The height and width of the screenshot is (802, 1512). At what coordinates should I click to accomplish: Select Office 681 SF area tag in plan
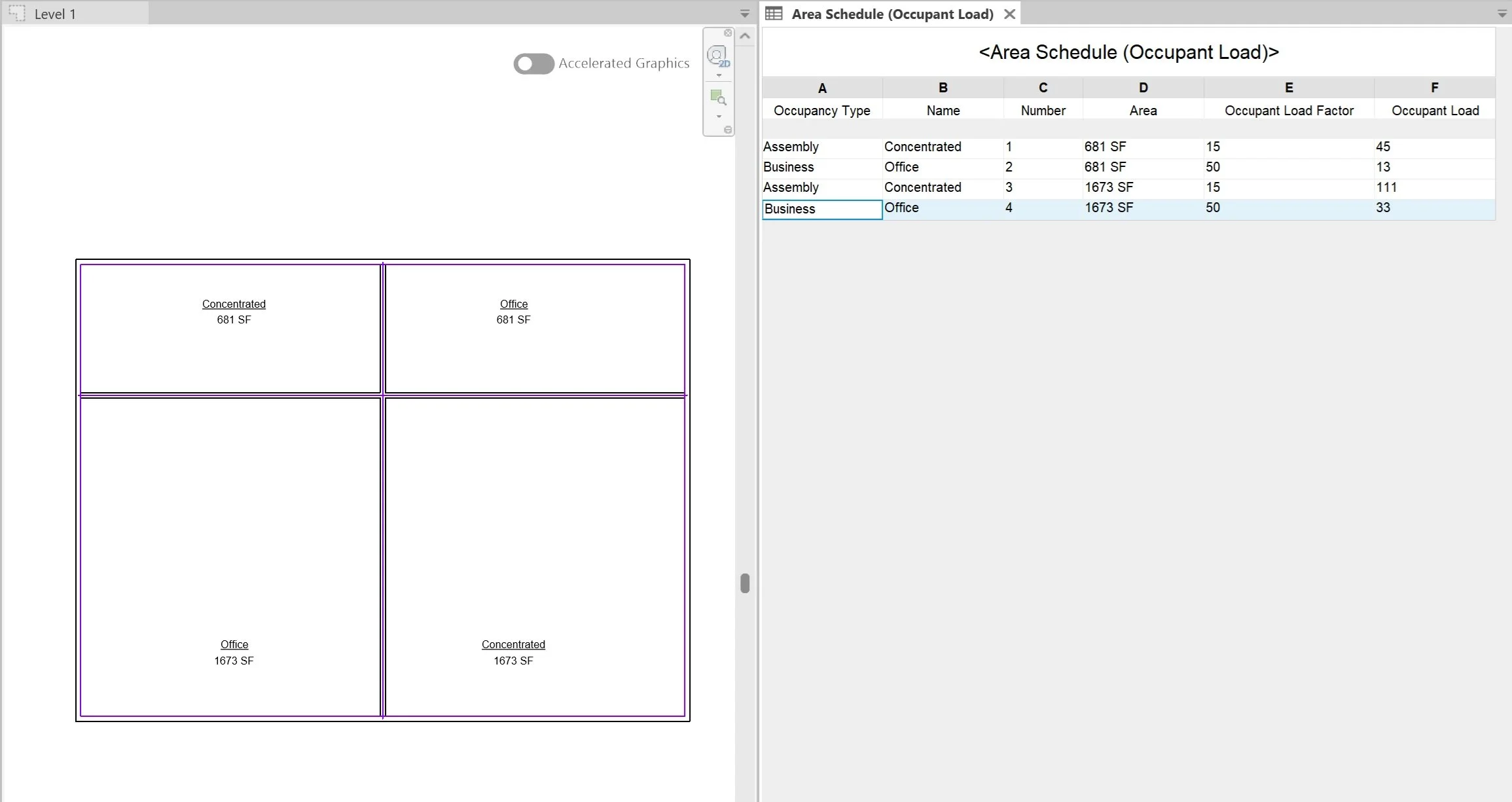[x=513, y=312]
